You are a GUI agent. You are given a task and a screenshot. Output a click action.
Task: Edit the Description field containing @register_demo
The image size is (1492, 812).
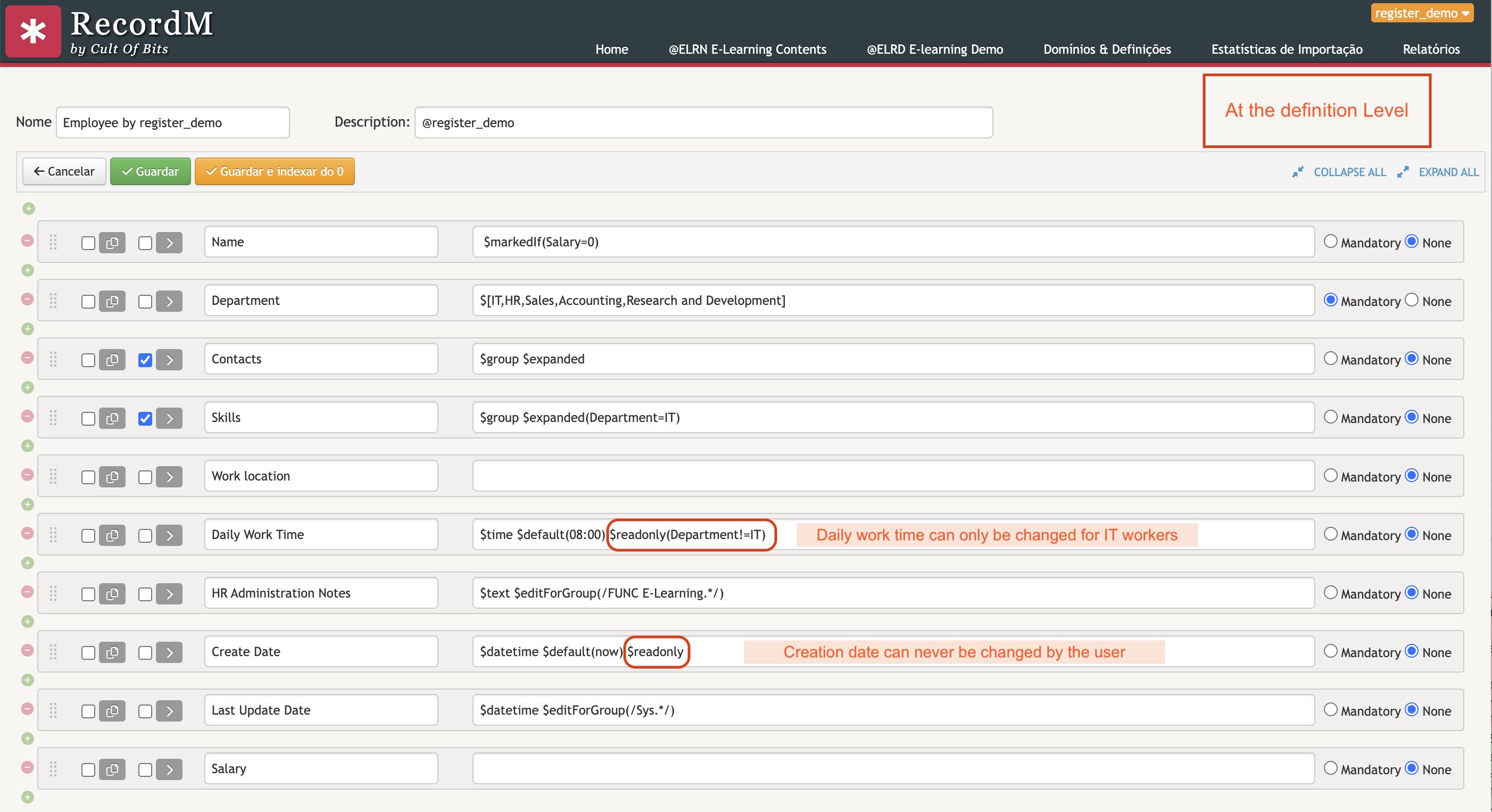point(704,122)
